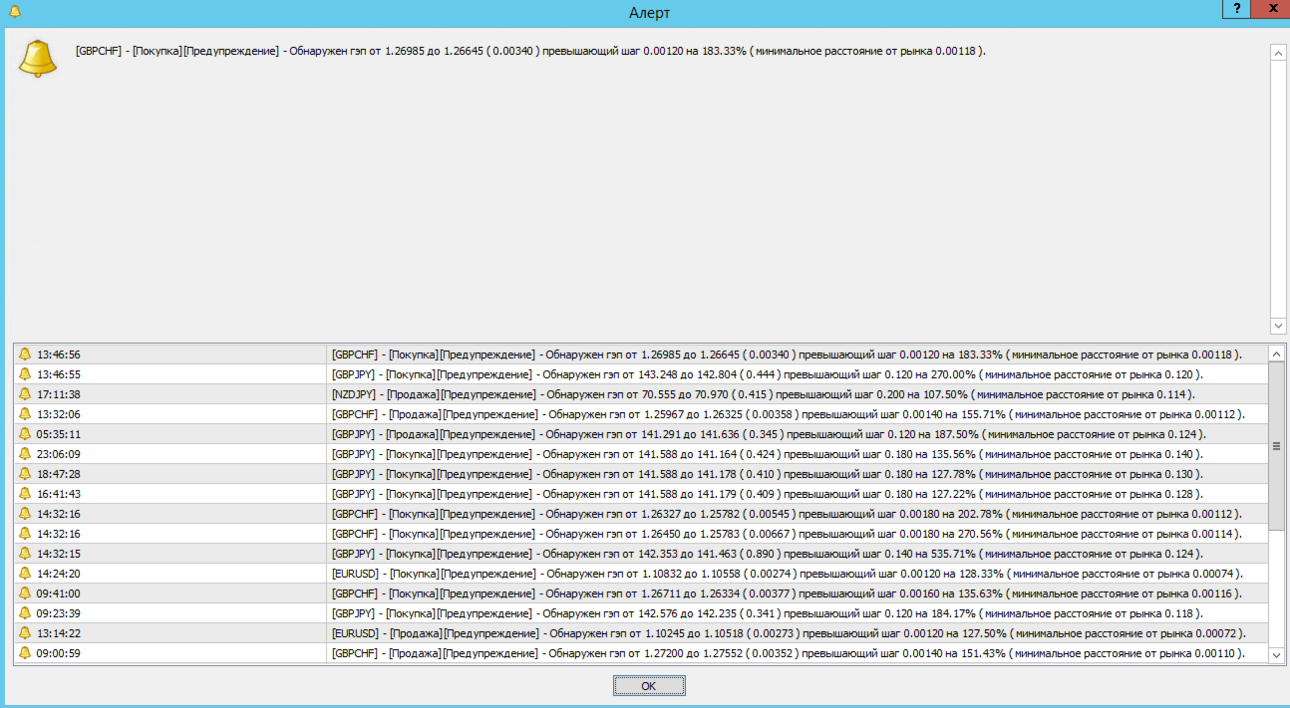1290x708 pixels.
Task: Click the bell icon beside 17:11:38
Action: pyautogui.click(x=25, y=394)
